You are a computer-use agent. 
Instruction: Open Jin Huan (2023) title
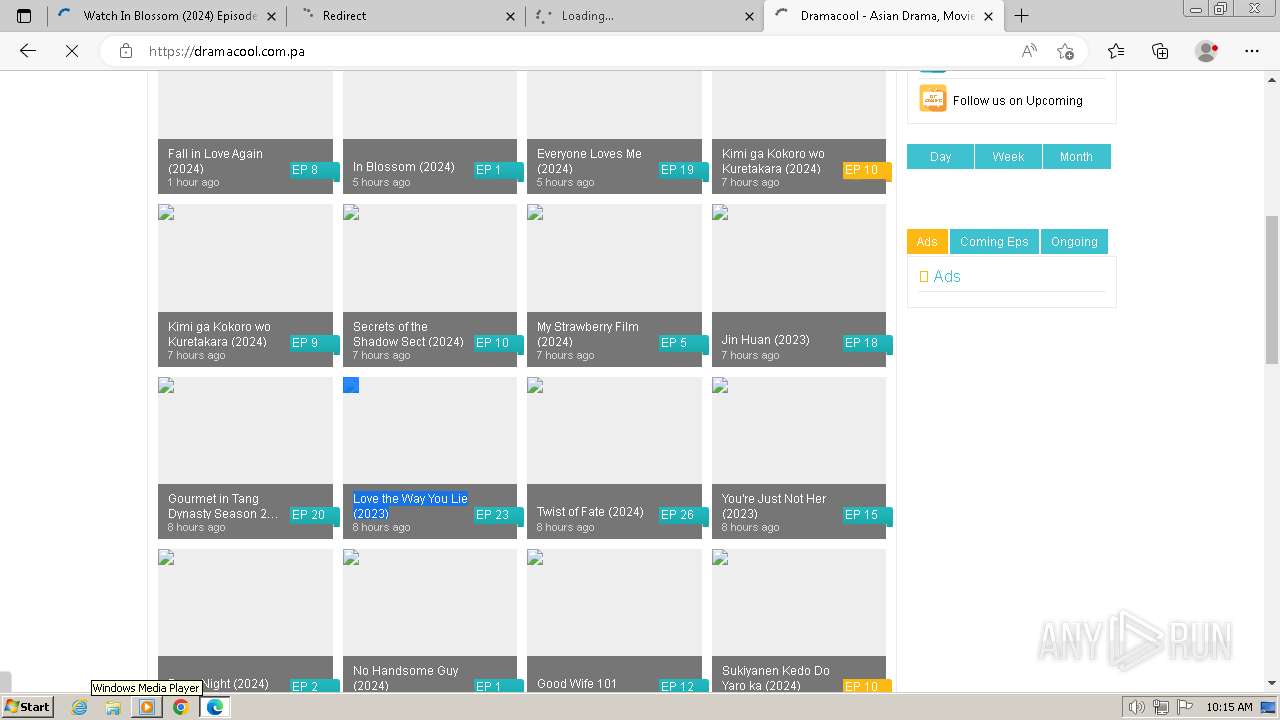click(765, 340)
